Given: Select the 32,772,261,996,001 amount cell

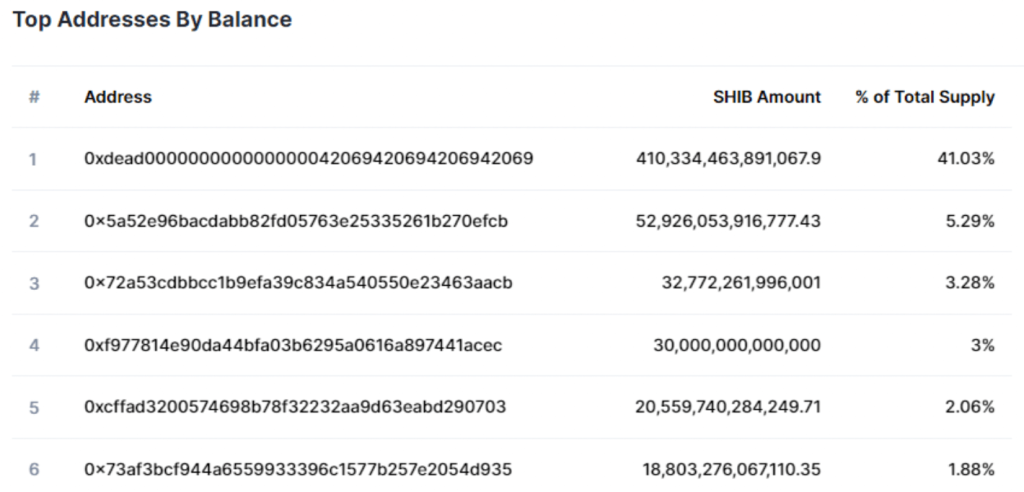Looking at the screenshot, I should click(741, 283).
